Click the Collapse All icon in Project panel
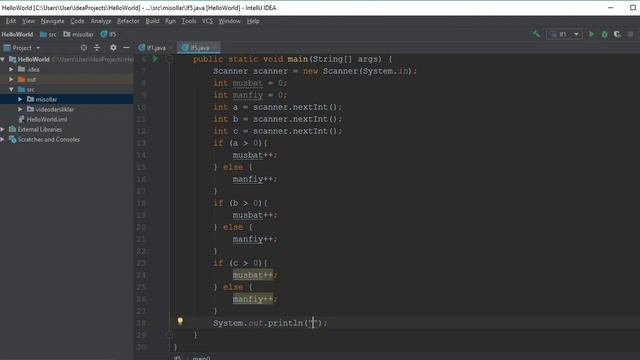The height and width of the screenshot is (360, 640). (x=97, y=48)
